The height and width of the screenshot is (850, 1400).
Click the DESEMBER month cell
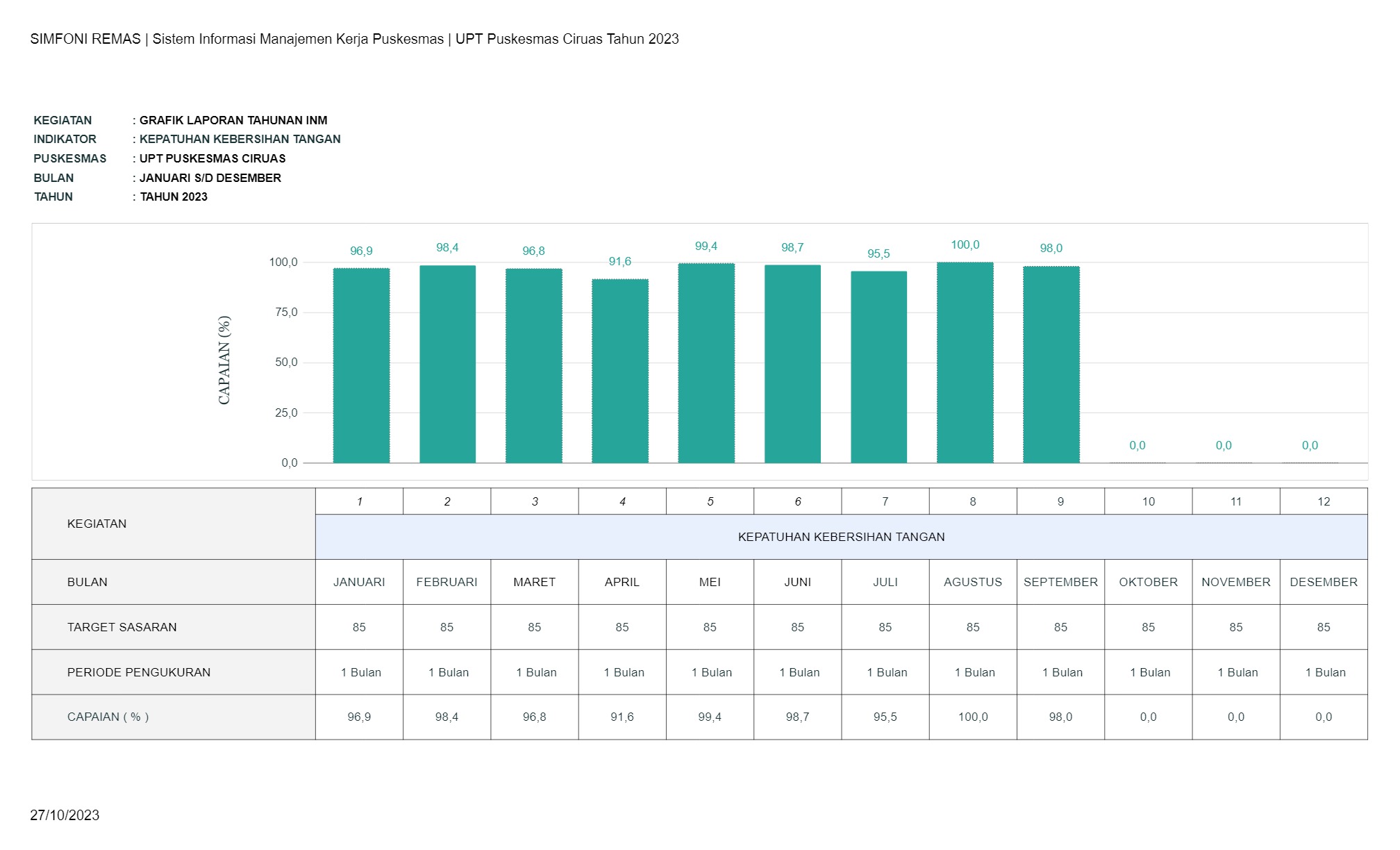(1323, 582)
